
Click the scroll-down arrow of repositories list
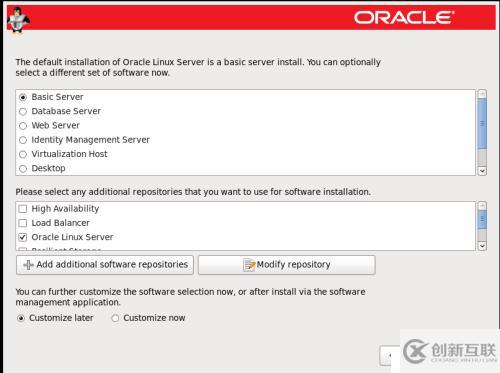point(482,246)
